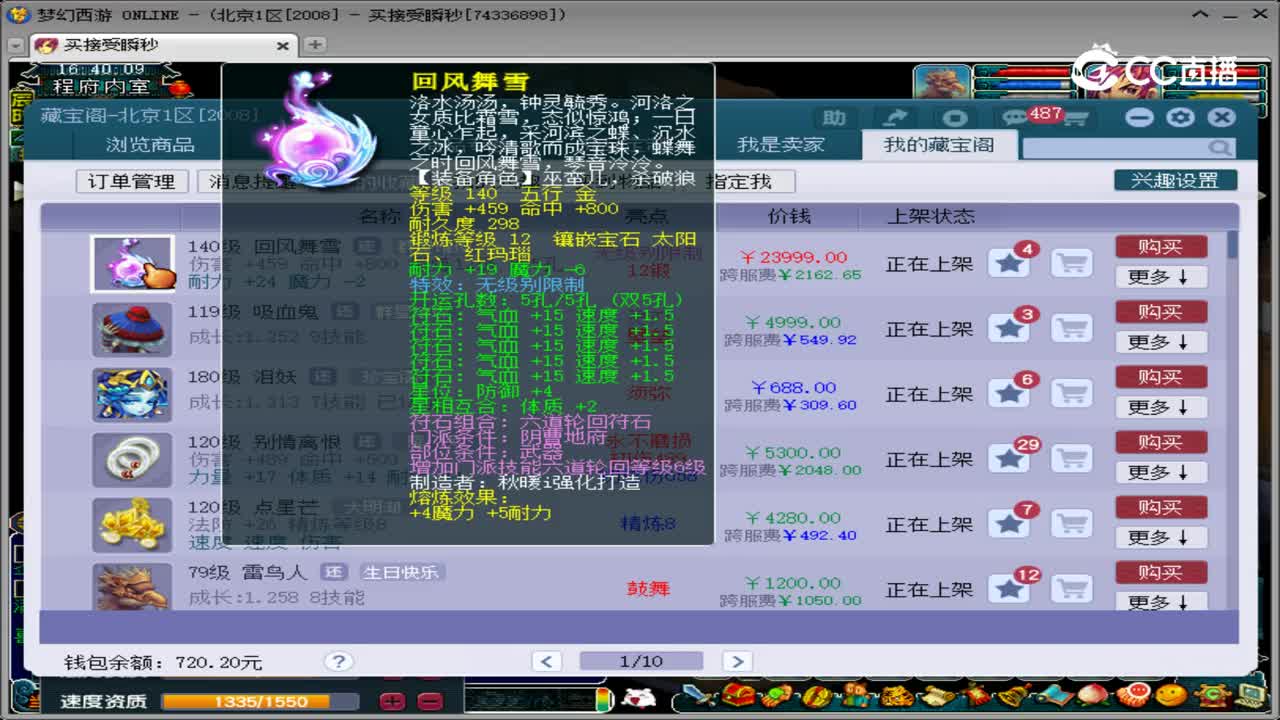Expand 更多 menu for 吸血鬼
This screenshot has width=1280, height=720.
pyautogui.click(x=1160, y=342)
